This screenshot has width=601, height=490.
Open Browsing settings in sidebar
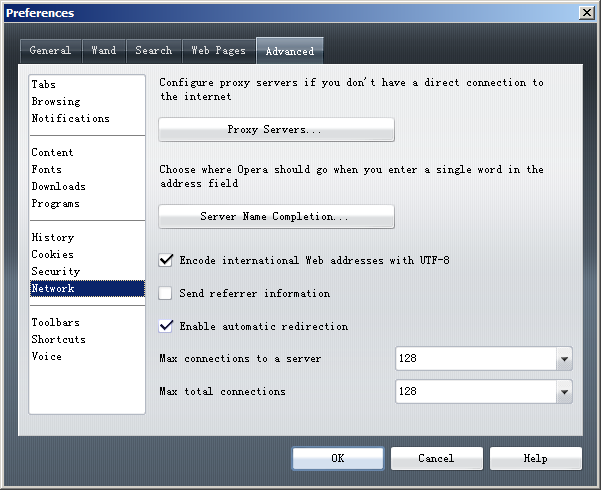click(x=87, y=101)
